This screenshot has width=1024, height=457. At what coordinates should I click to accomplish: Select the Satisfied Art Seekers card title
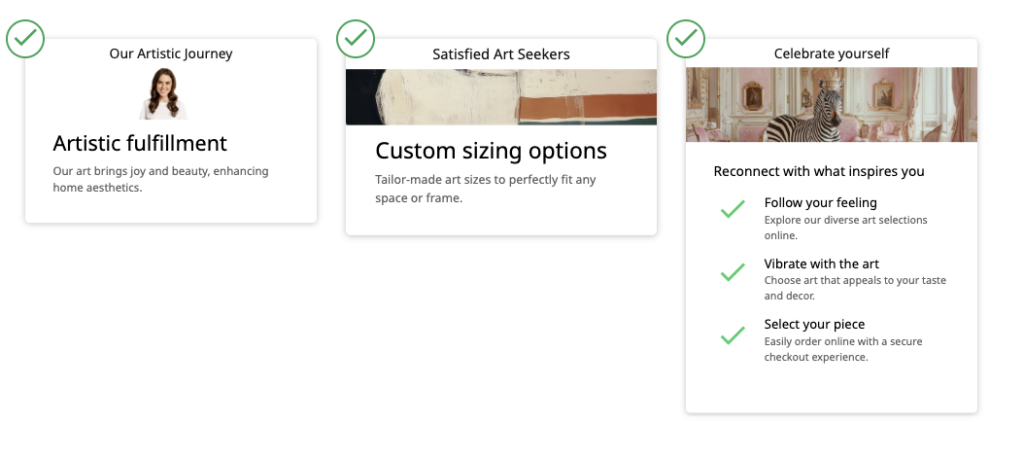click(x=501, y=54)
